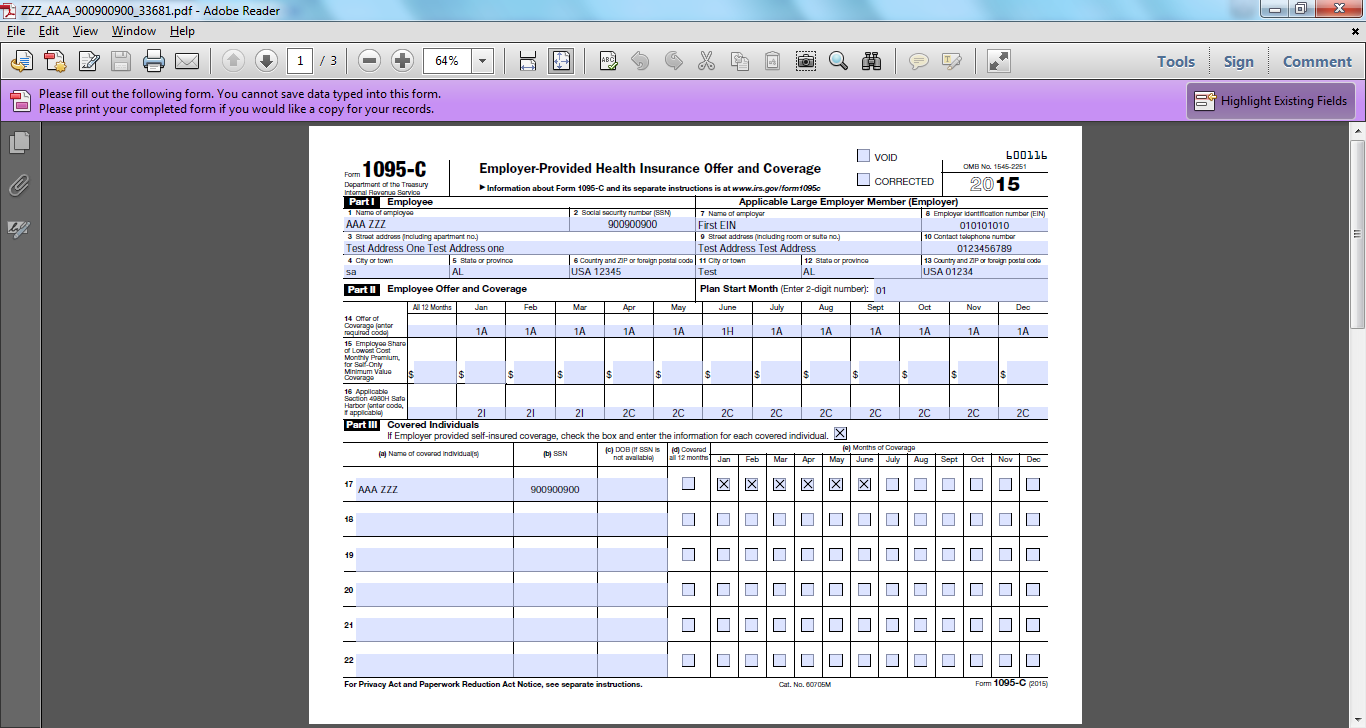Go to next page arrow
The image size is (1366, 728).
[x=266, y=61]
